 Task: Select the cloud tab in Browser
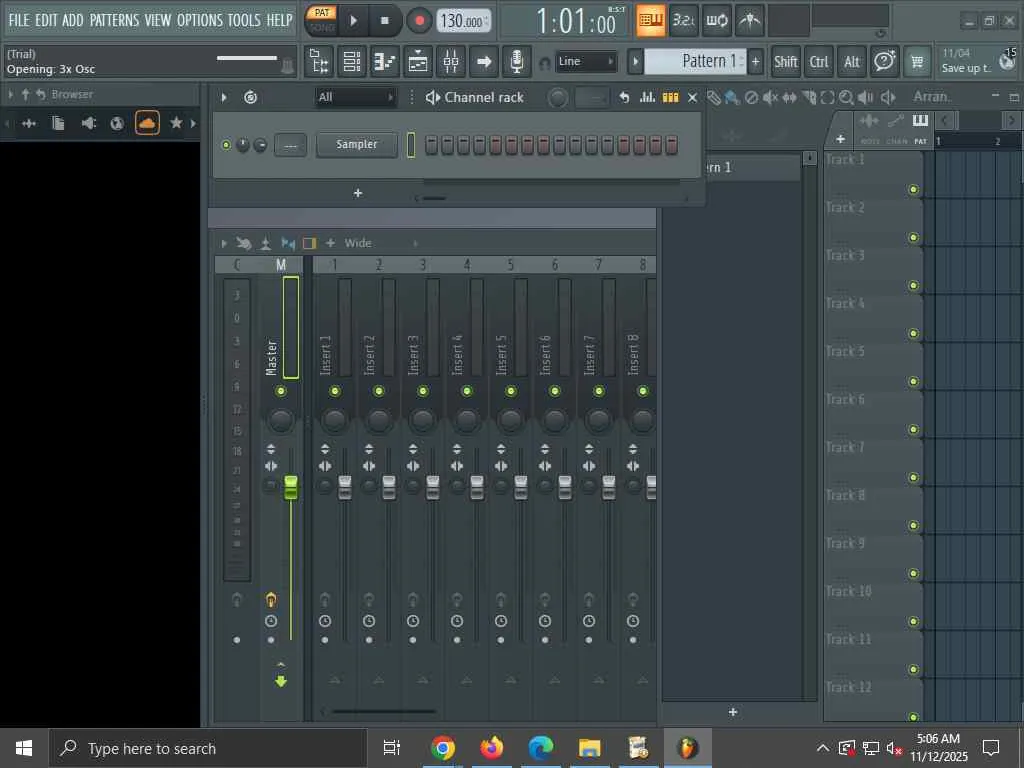(x=147, y=123)
